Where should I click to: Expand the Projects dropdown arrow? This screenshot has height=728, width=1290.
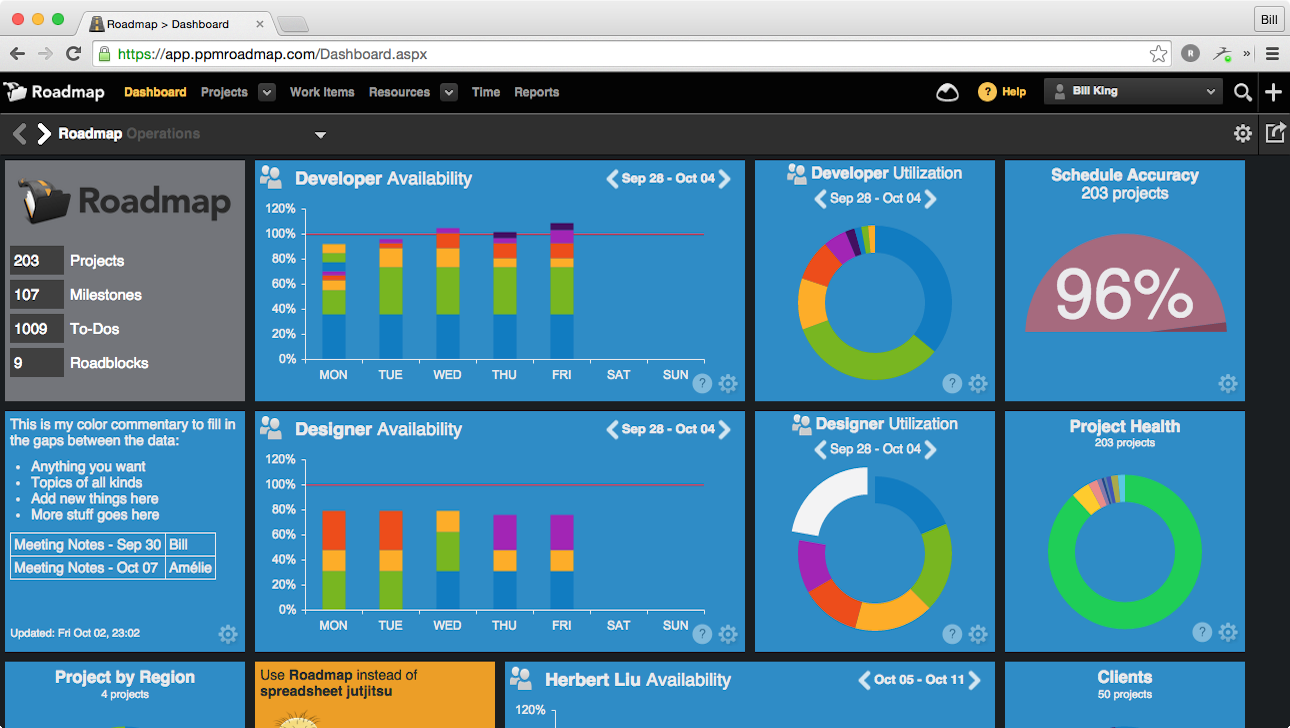[x=267, y=92]
